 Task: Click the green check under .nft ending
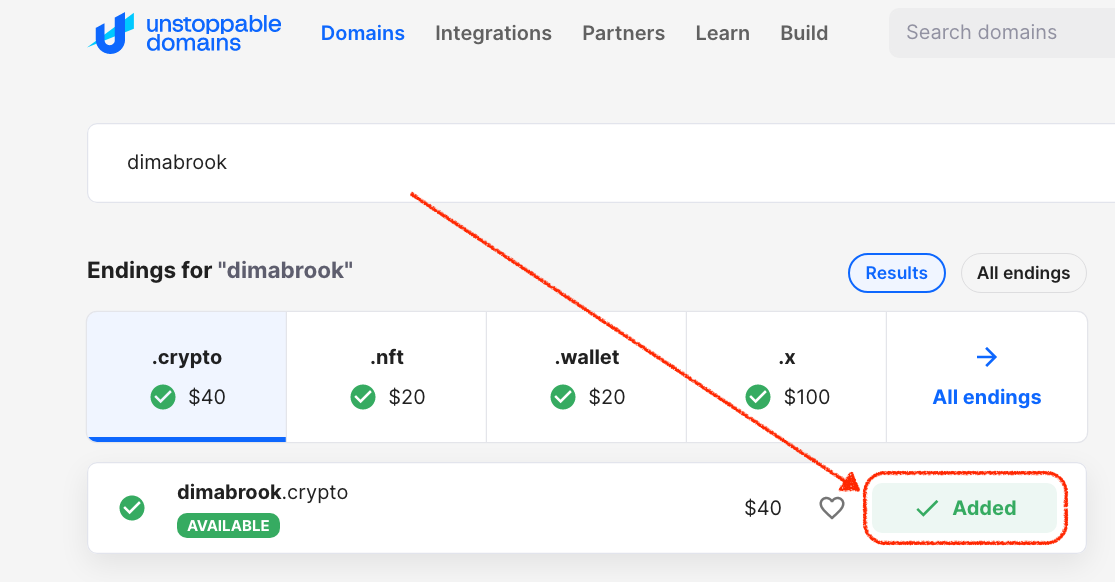[x=363, y=397]
